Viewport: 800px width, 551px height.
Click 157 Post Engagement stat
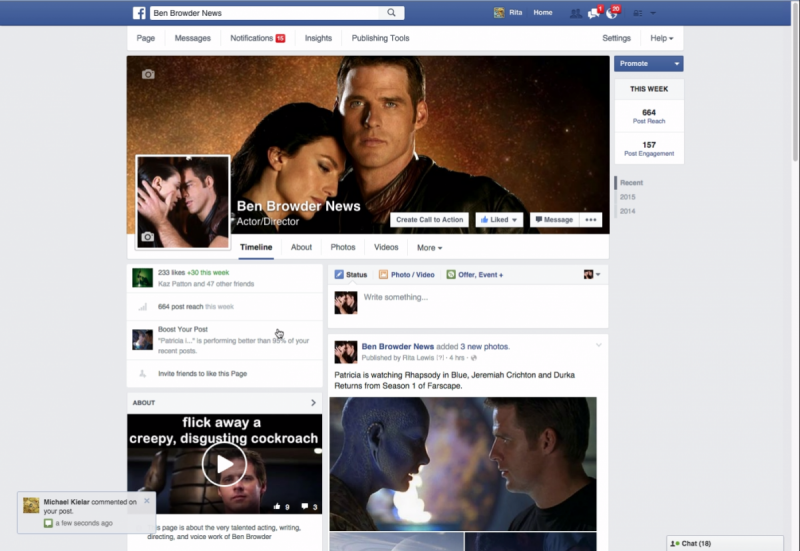click(x=649, y=148)
